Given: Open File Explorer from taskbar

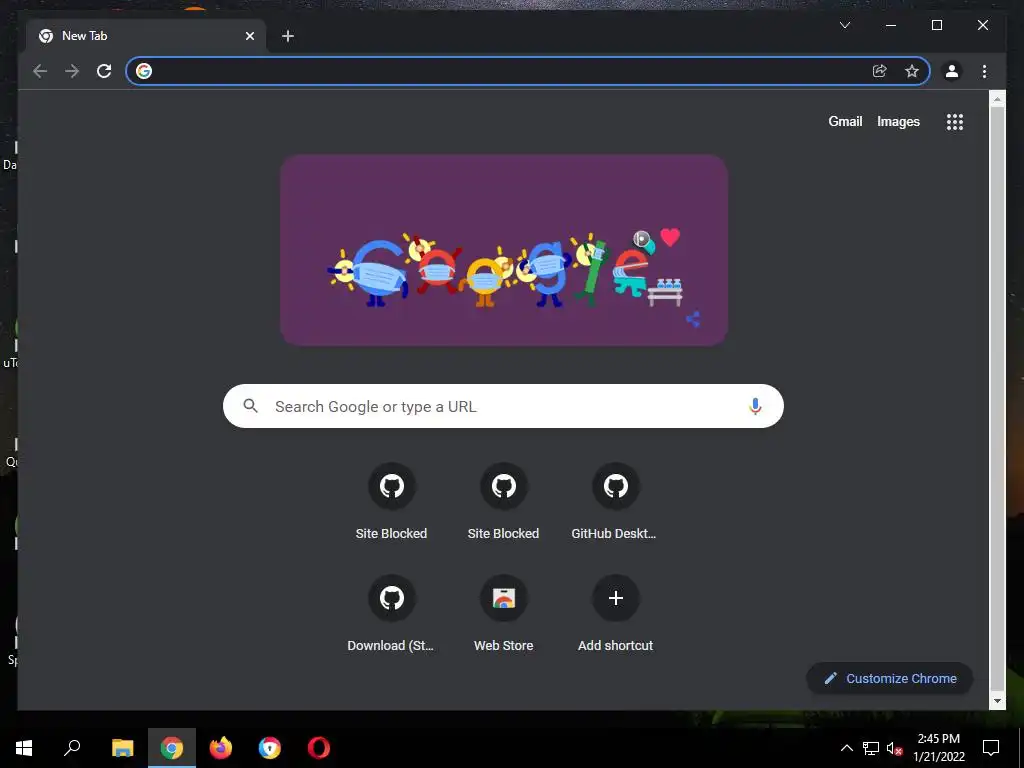Looking at the screenshot, I should click(x=123, y=748).
